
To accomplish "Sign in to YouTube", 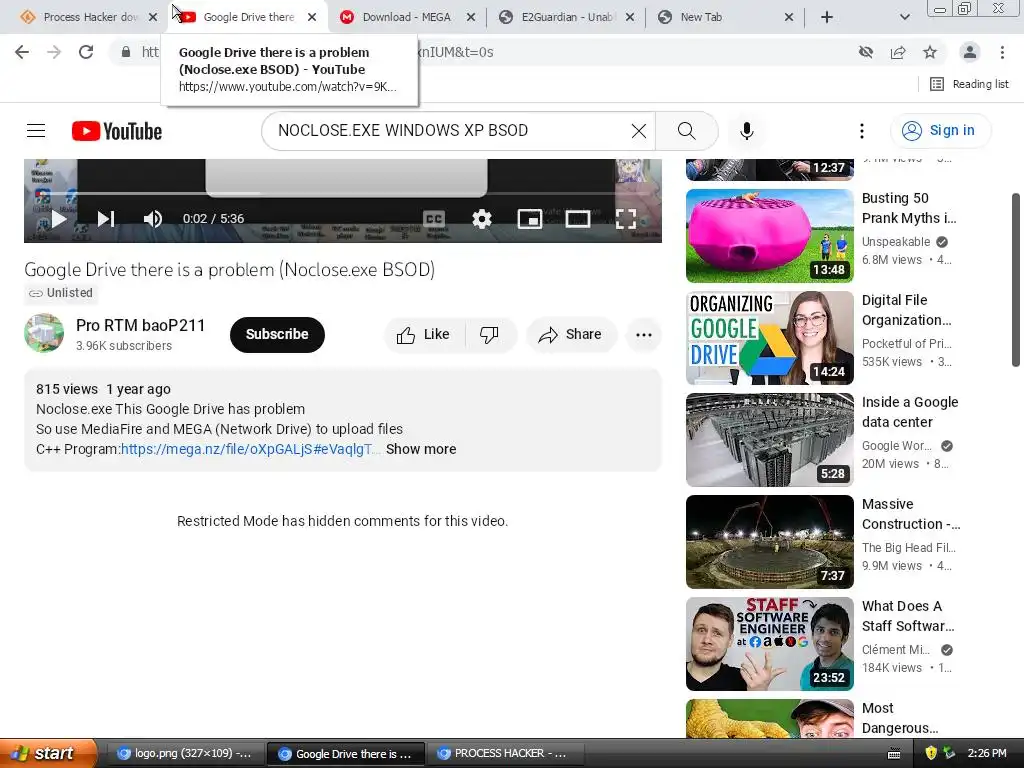I will [940, 131].
